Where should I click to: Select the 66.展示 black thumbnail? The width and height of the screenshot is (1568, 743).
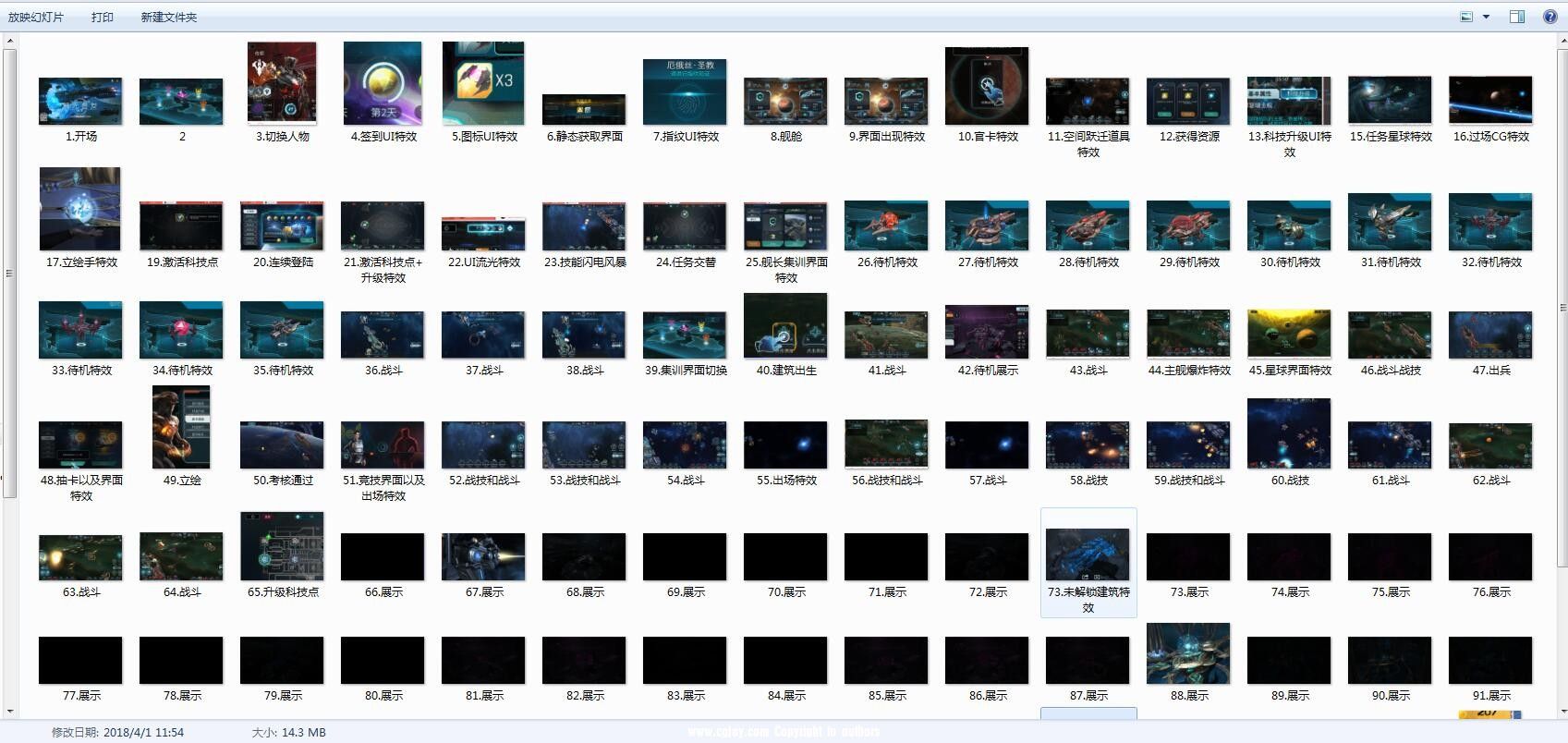(x=383, y=556)
